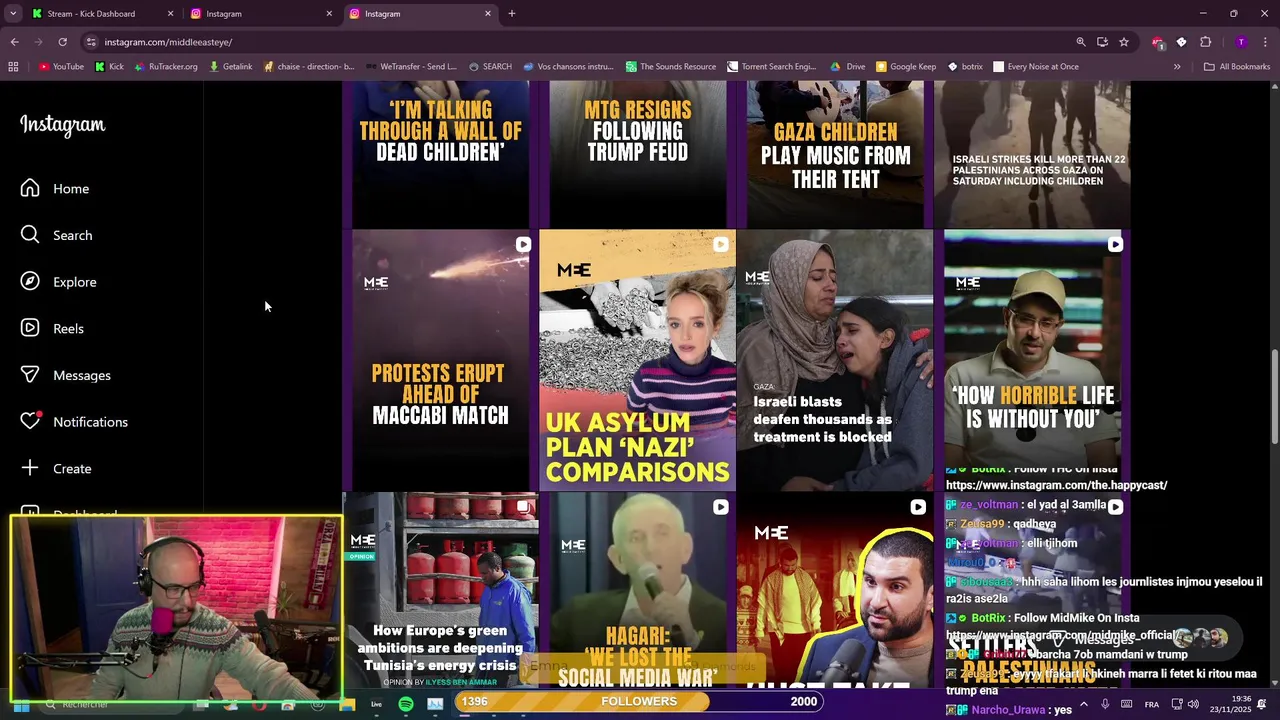Image resolution: width=1280 pixels, height=720 pixels.
Task: Open the 'Israeli blasts deafen thousands' post
Action: click(834, 360)
